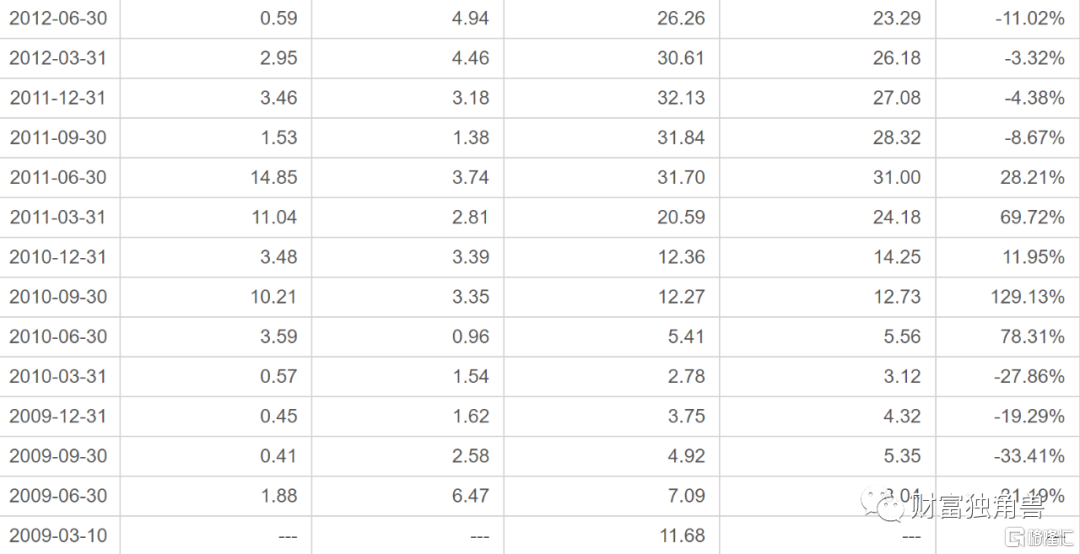Select the 2009-12-31 date cell
This screenshot has height=554, width=1080.
point(60,416)
